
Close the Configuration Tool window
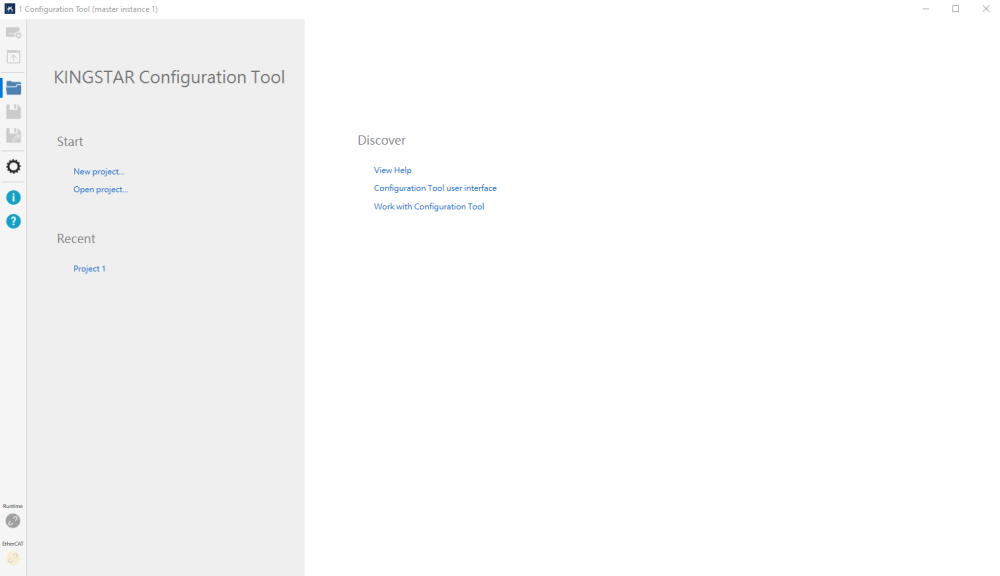tap(985, 9)
